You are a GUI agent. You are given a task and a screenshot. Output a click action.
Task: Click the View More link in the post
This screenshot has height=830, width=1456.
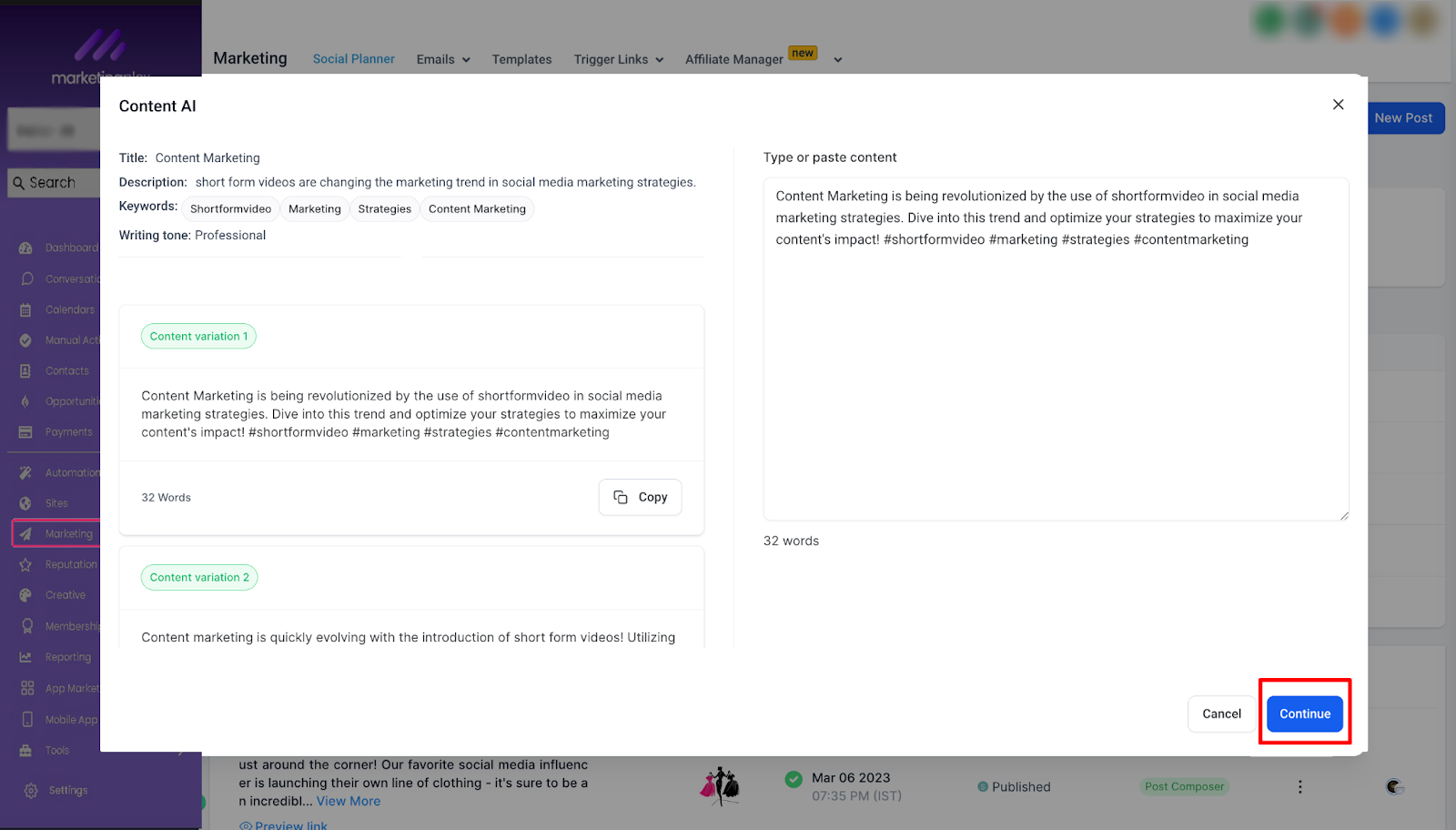(349, 801)
